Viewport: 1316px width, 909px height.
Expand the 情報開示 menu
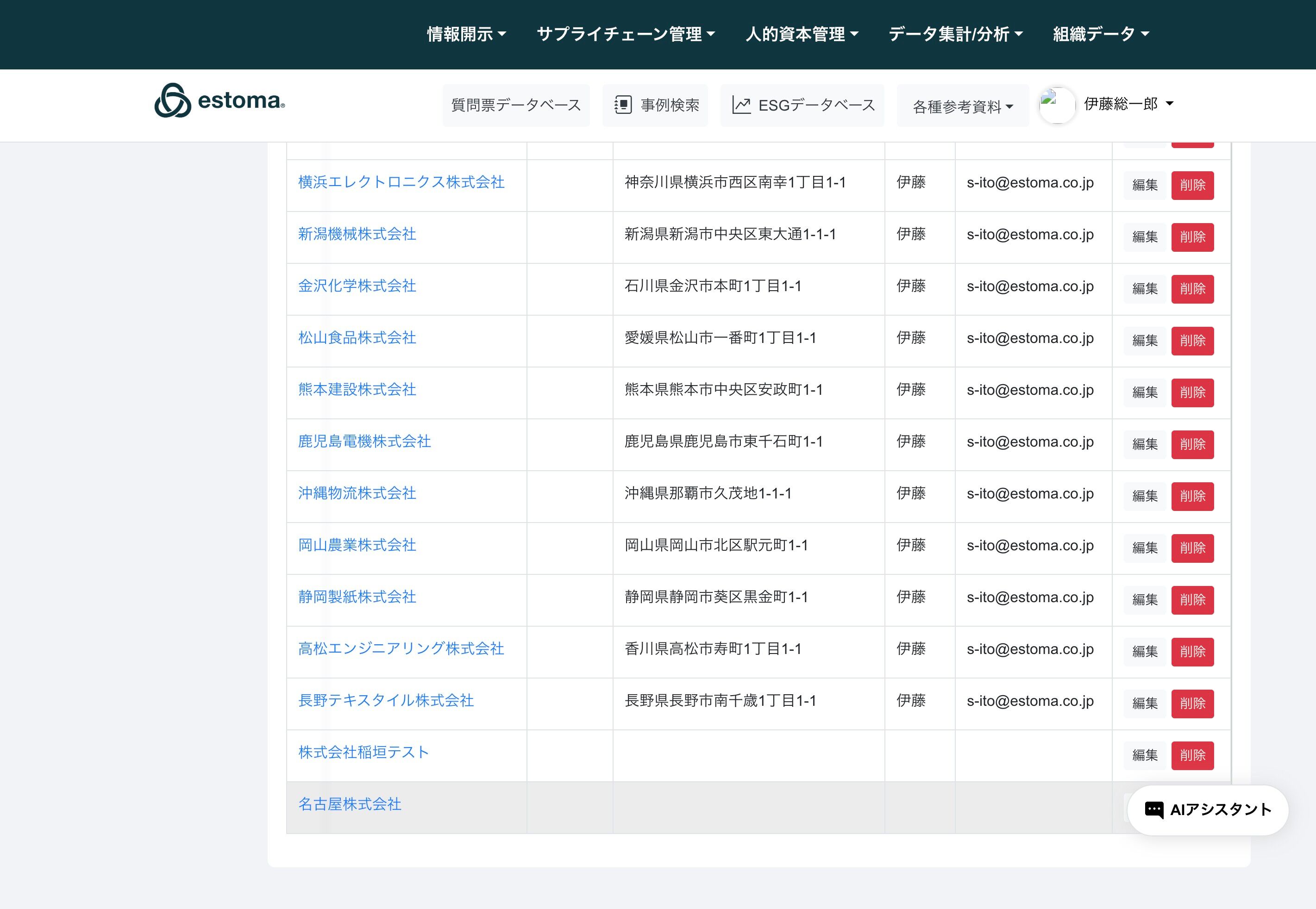tap(466, 34)
